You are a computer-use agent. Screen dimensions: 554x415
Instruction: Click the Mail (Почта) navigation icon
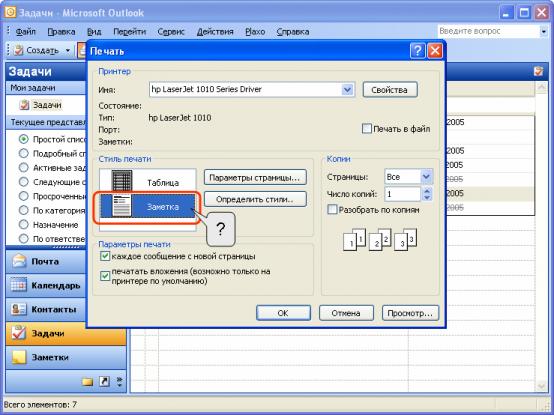pos(19,261)
